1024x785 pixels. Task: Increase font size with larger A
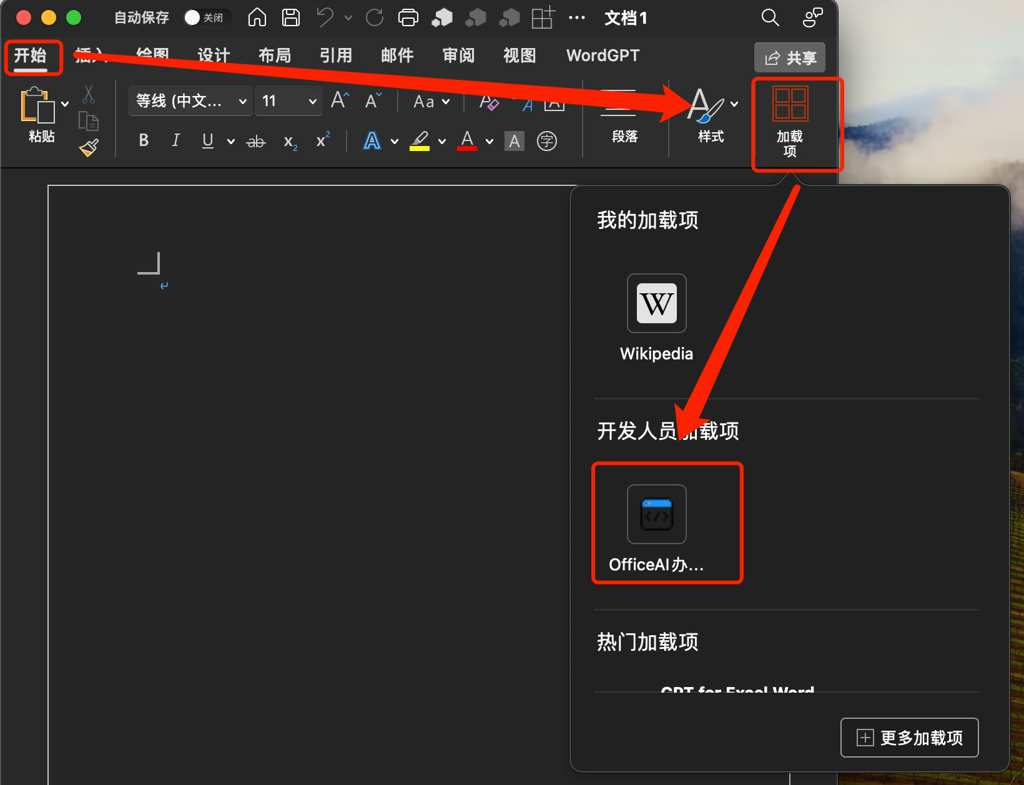point(340,101)
